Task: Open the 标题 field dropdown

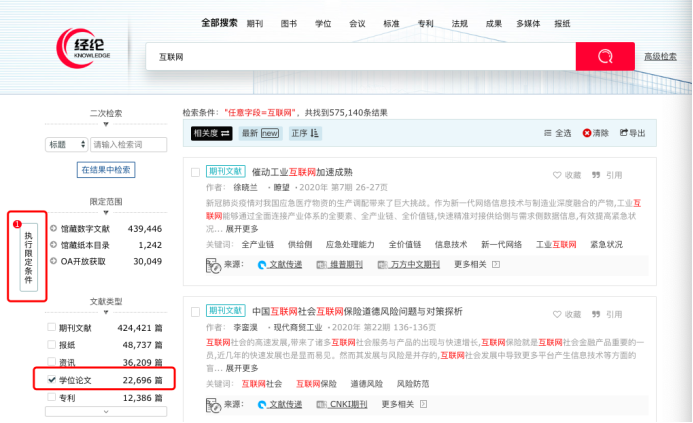Action: [x=67, y=145]
